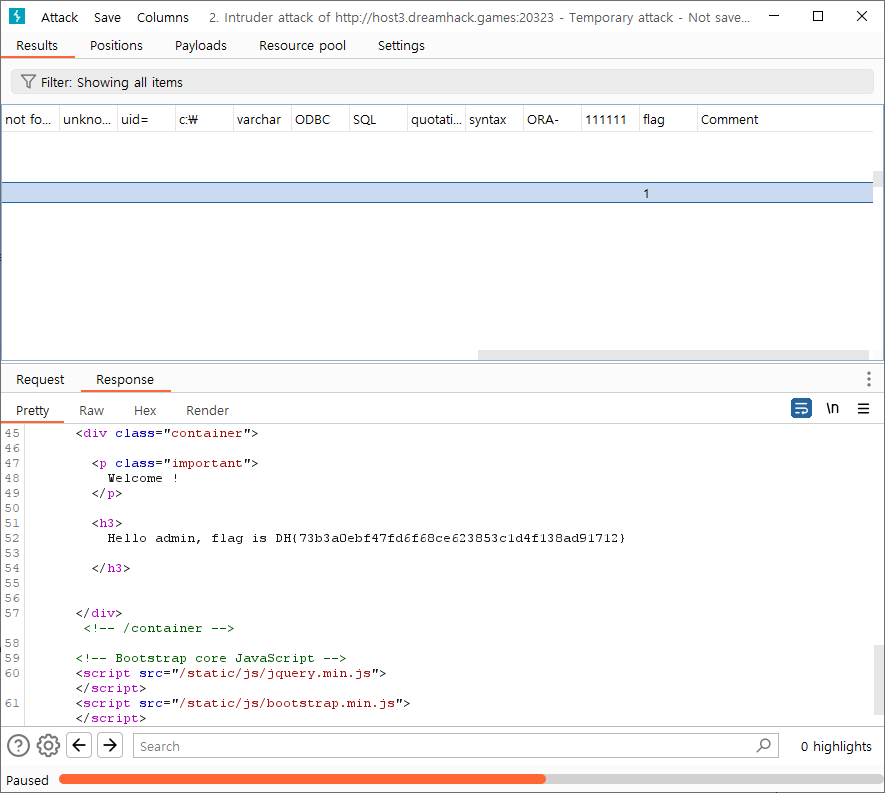This screenshot has width=885, height=793.
Task: Open the Columns menu
Action: pyautogui.click(x=162, y=17)
